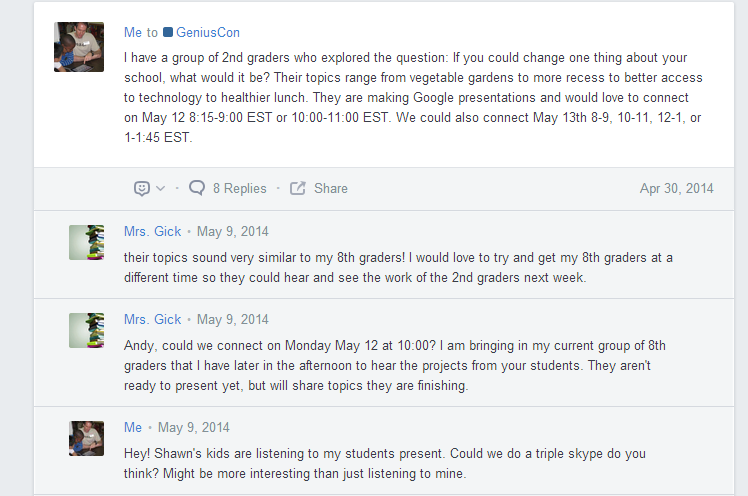The image size is (748, 496).
Task: Click Mrs. Gick's avatar on her first reply
Action: point(86,242)
